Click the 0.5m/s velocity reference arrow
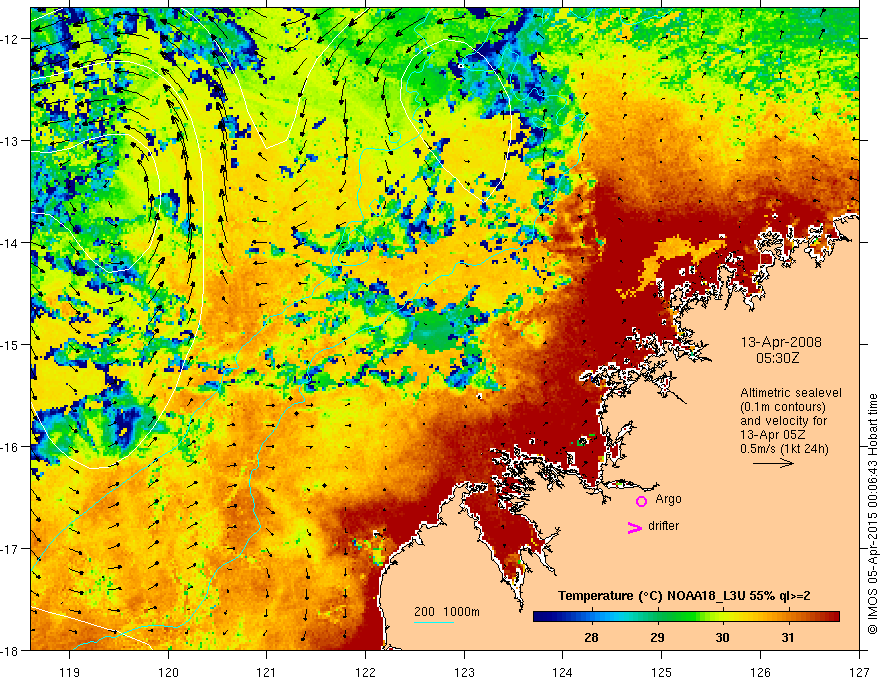Screen dimensions: 880x680 [773, 463]
